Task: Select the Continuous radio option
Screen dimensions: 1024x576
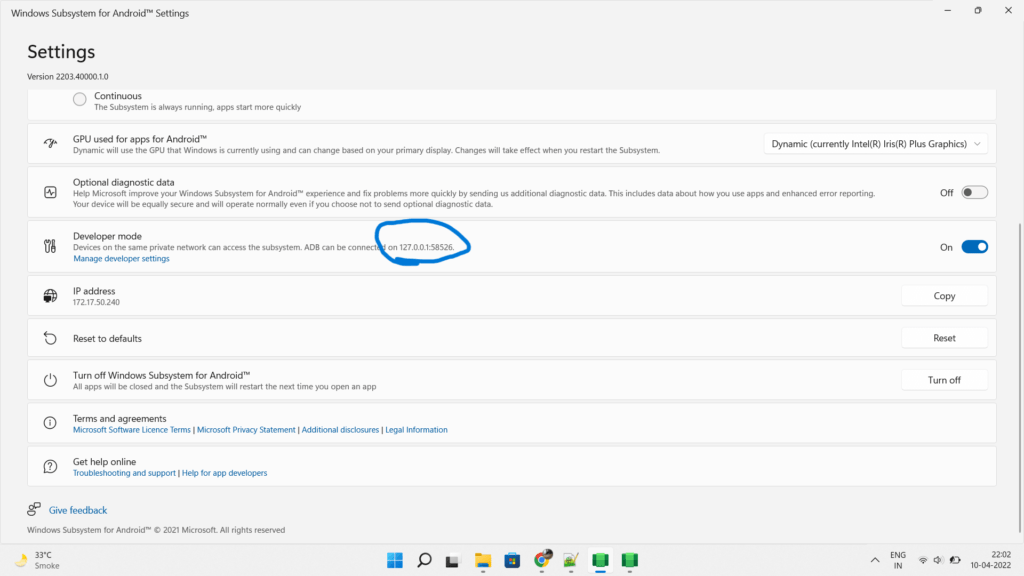Action: (80, 99)
